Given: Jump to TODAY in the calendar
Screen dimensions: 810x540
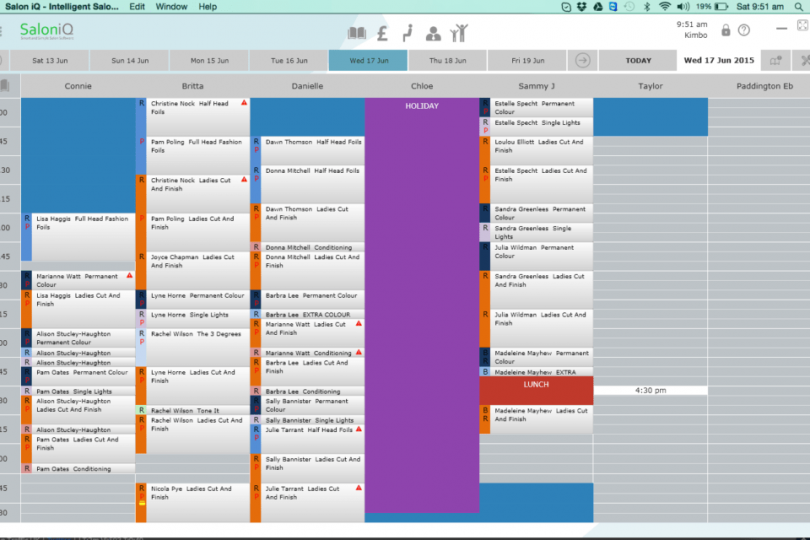Looking at the screenshot, I should [638, 61].
